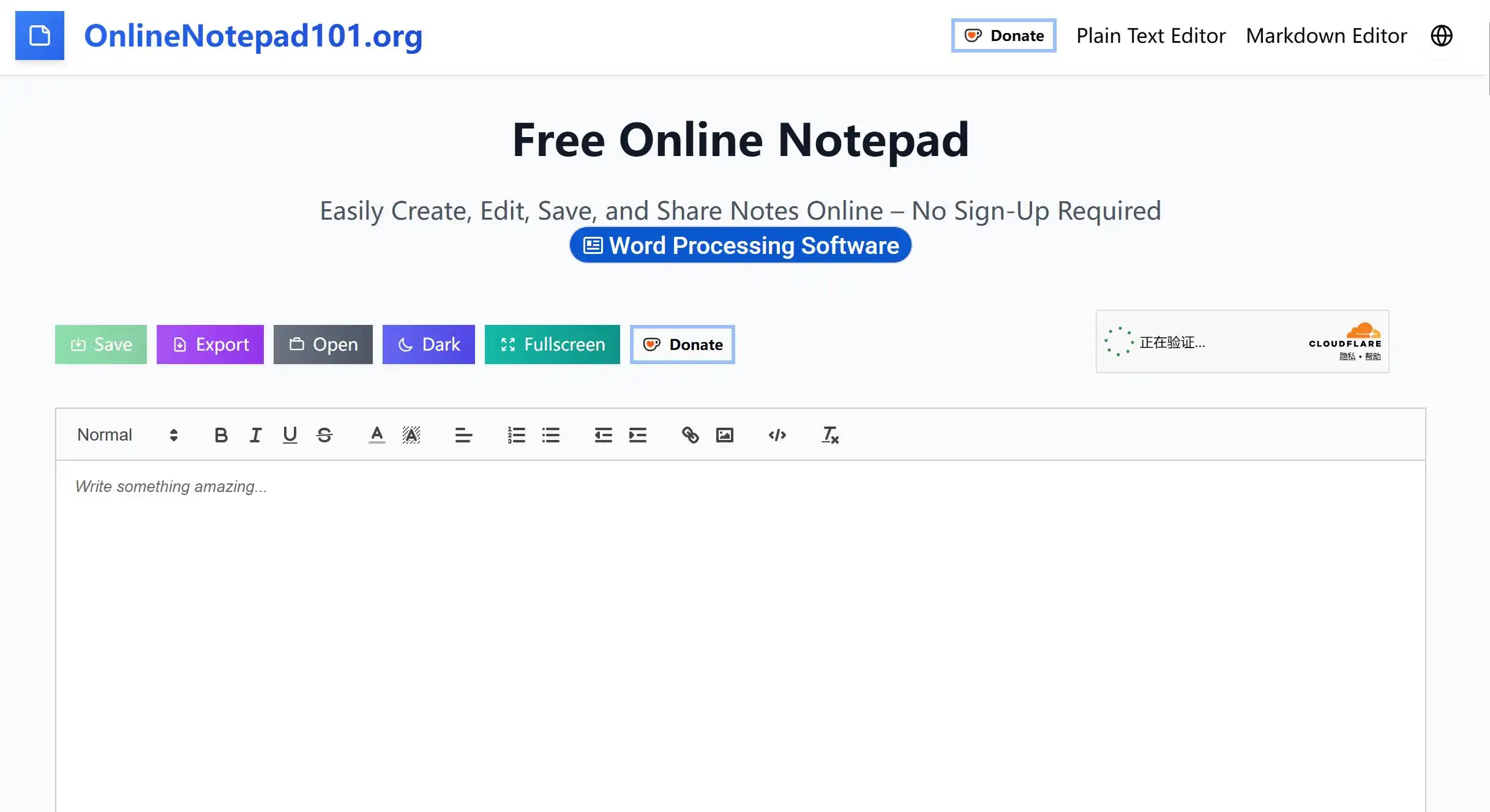Image resolution: width=1490 pixels, height=812 pixels.
Task: Click the Save button
Action: (x=101, y=345)
